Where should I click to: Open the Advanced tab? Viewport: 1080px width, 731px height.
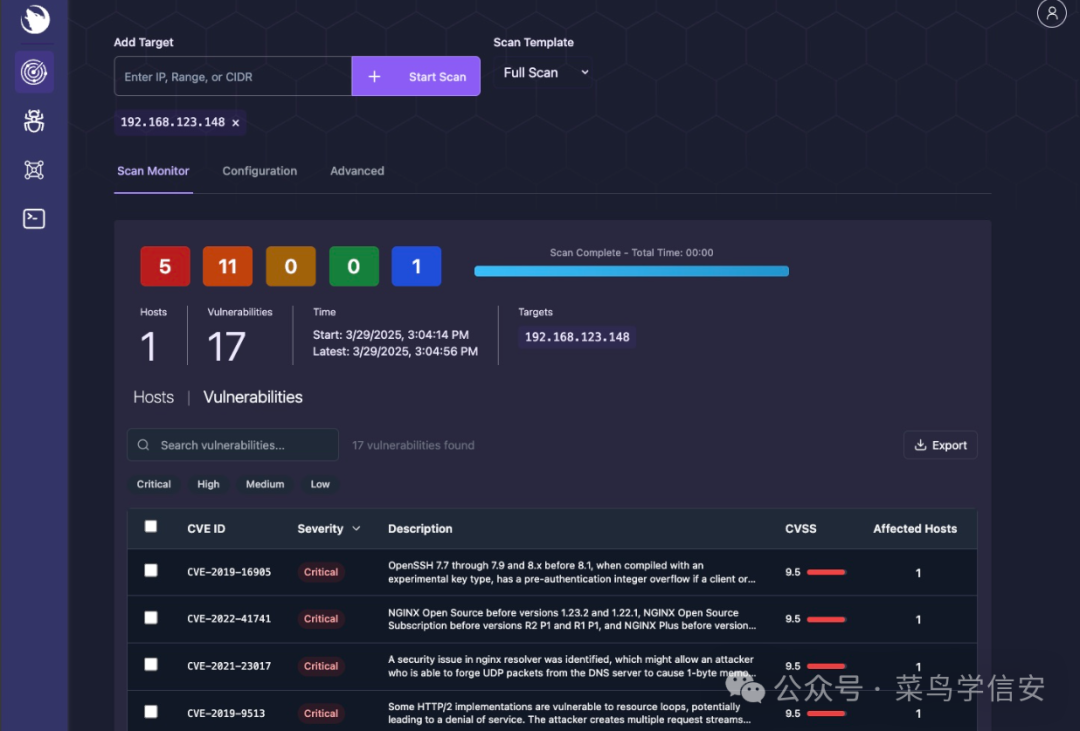click(357, 171)
